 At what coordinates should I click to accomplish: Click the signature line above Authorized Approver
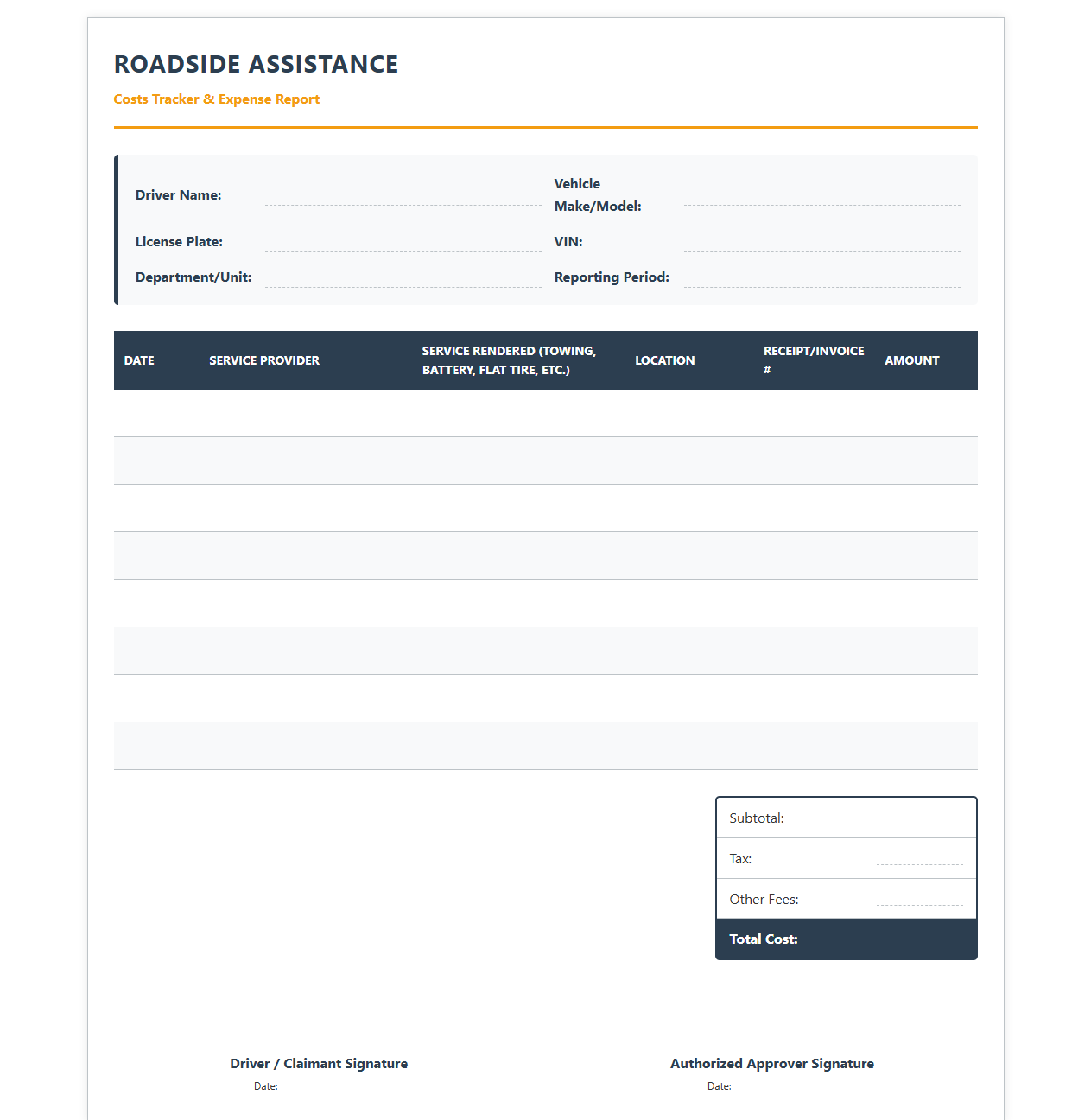click(772, 1047)
